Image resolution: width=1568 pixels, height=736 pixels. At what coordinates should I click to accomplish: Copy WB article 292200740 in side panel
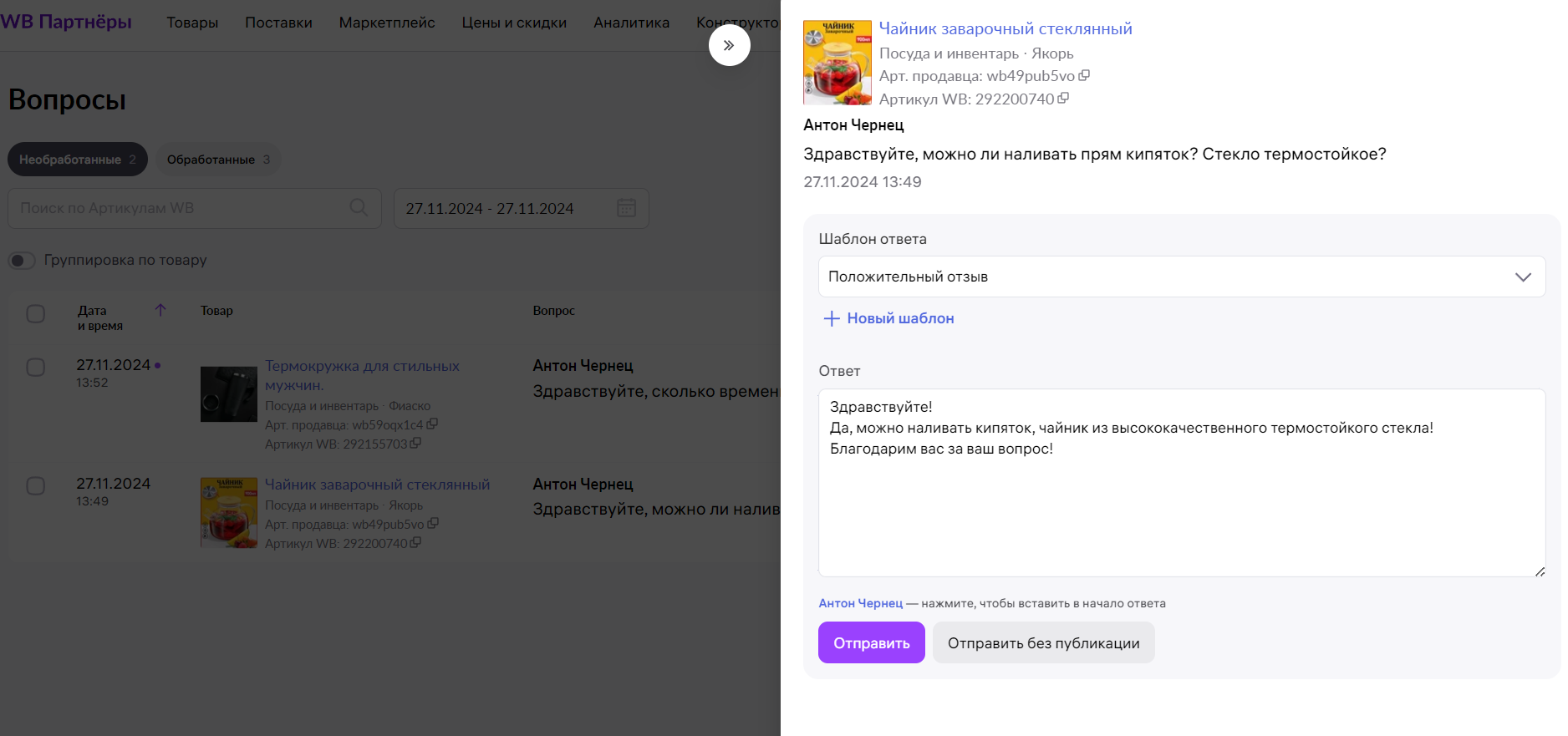pyautogui.click(x=1063, y=98)
